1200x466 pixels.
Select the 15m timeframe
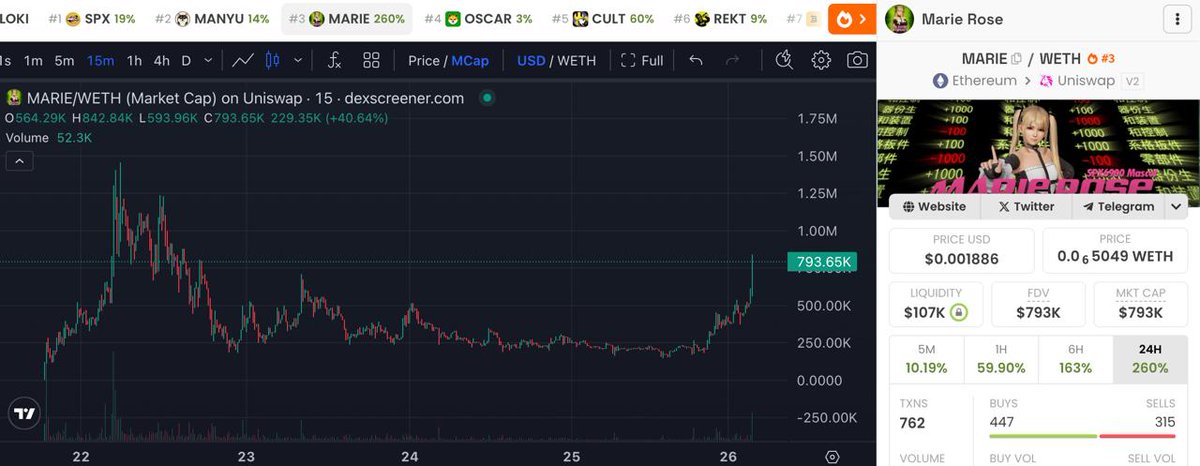(x=100, y=60)
